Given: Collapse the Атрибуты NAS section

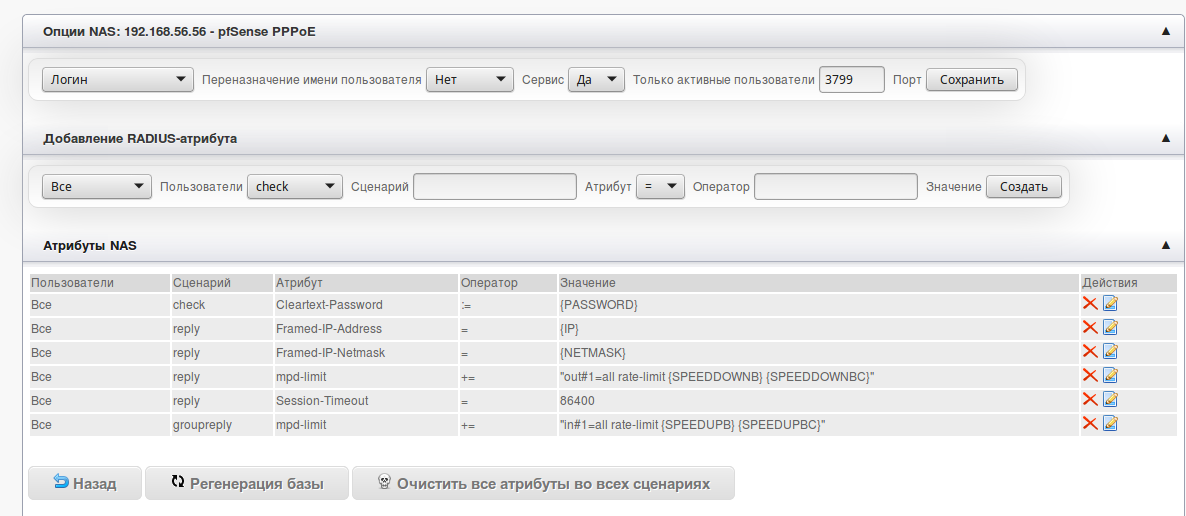Looking at the screenshot, I should pyautogui.click(x=1165, y=245).
